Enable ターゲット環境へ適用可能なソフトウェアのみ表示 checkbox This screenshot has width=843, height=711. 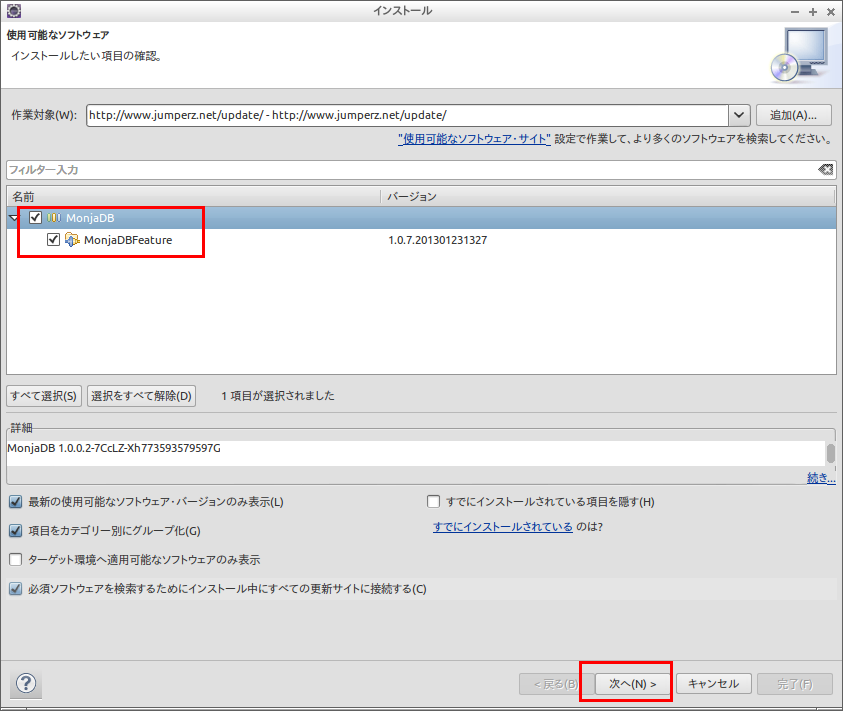point(16,560)
